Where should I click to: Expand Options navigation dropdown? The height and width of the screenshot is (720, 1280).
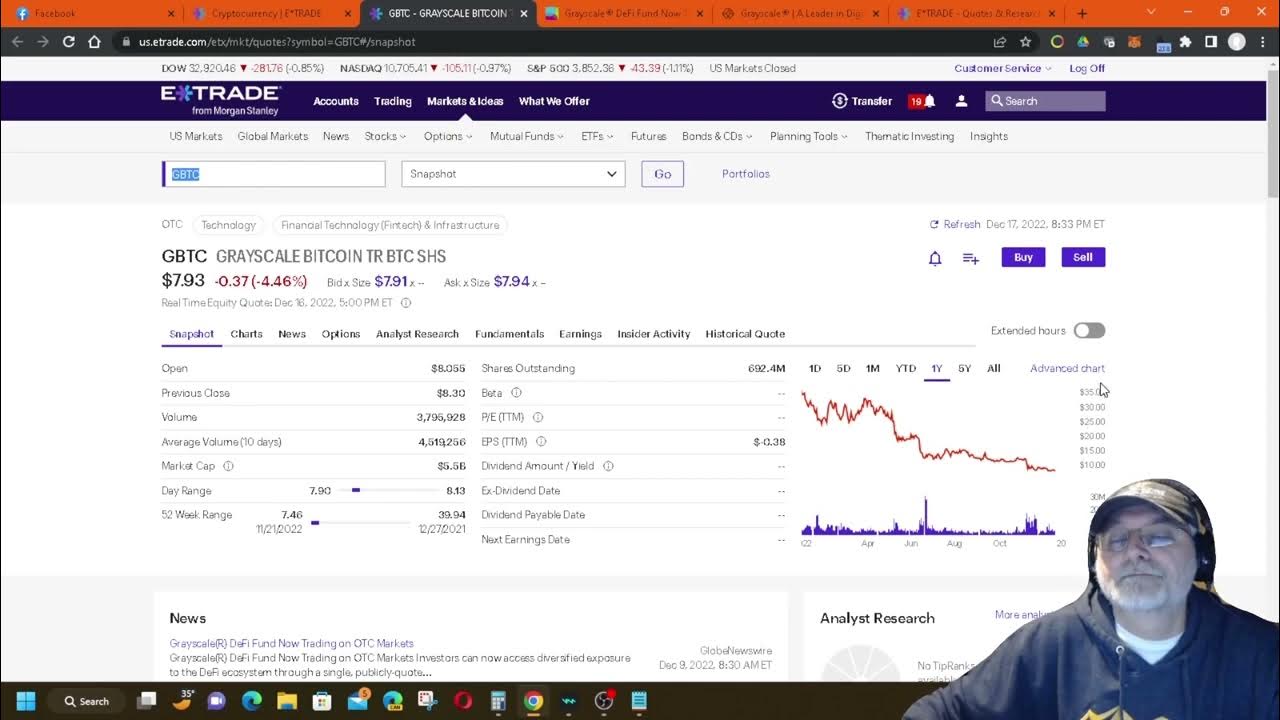point(447,136)
